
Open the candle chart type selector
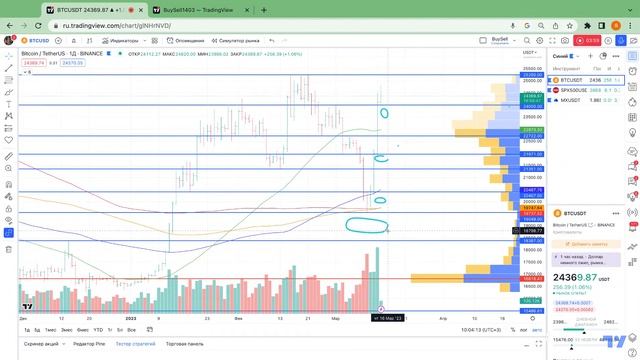pyautogui.click(x=89, y=40)
